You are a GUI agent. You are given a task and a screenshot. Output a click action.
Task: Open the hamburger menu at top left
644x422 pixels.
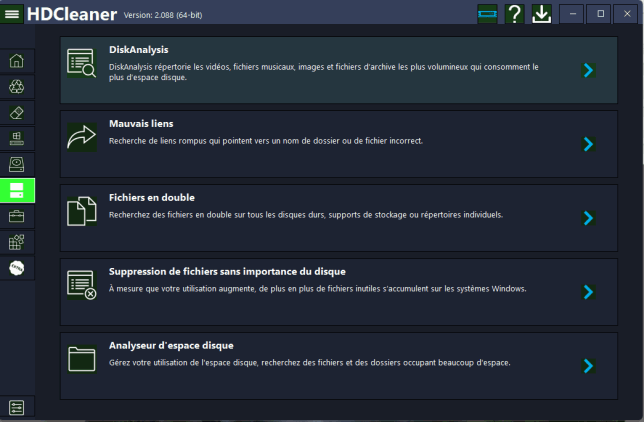tap(12, 14)
